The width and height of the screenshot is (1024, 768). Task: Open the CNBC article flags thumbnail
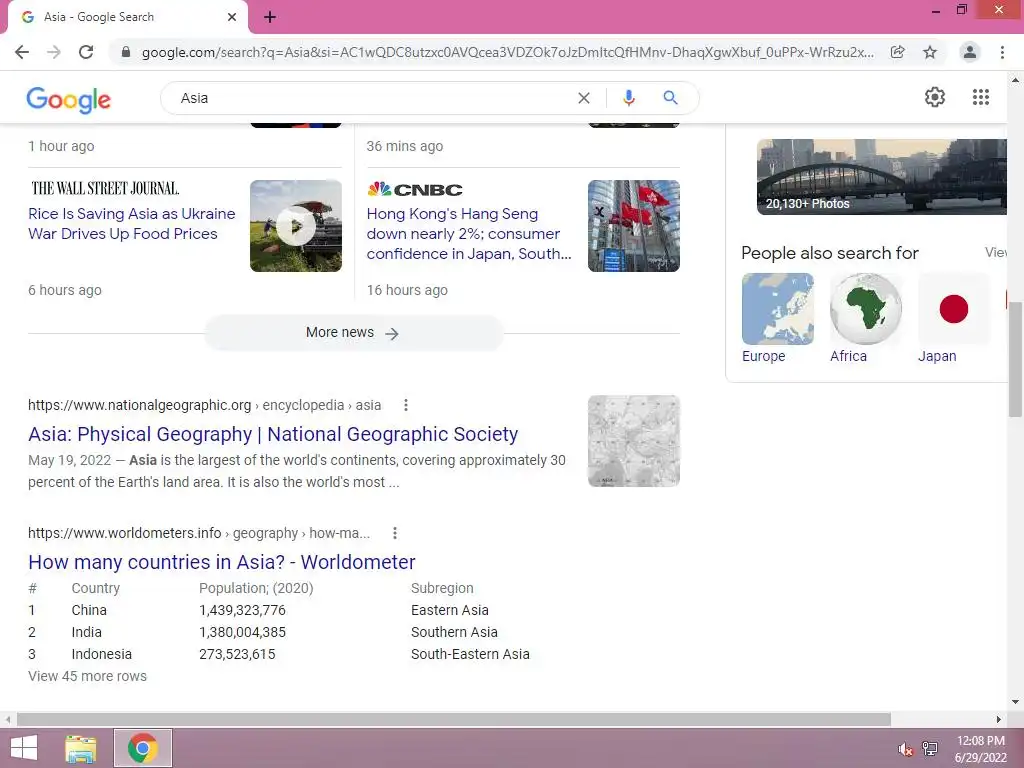coord(633,226)
